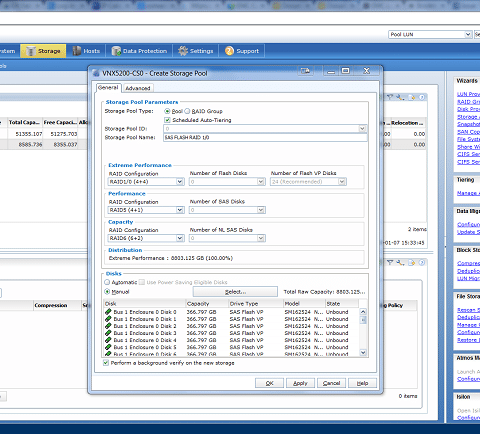Click the Select... disks button

(235, 292)
